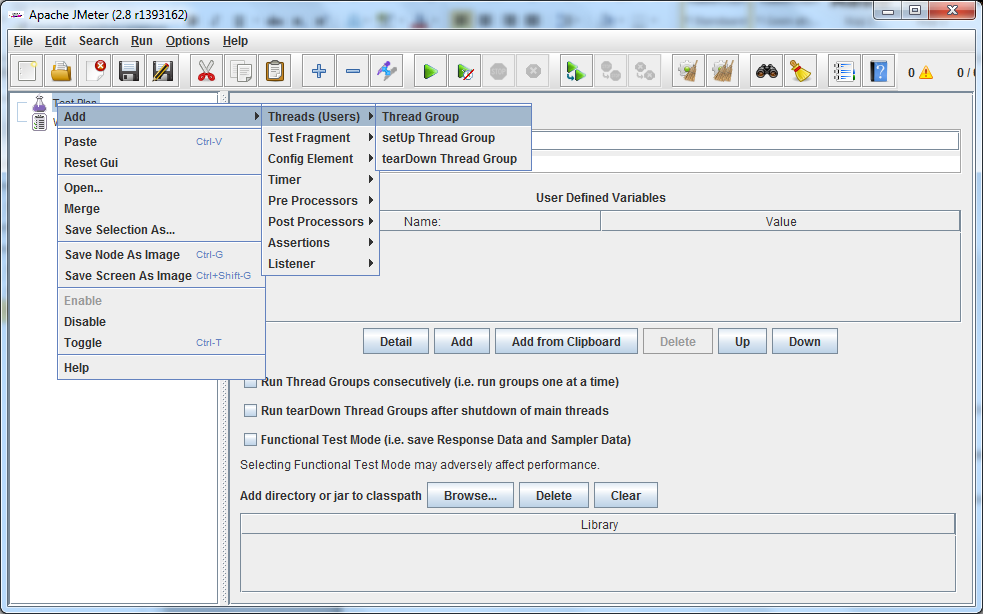The image size is (983, 614).
Task: Enable Functional Test Mode checkbox
Action: click(x=250, y=440)
